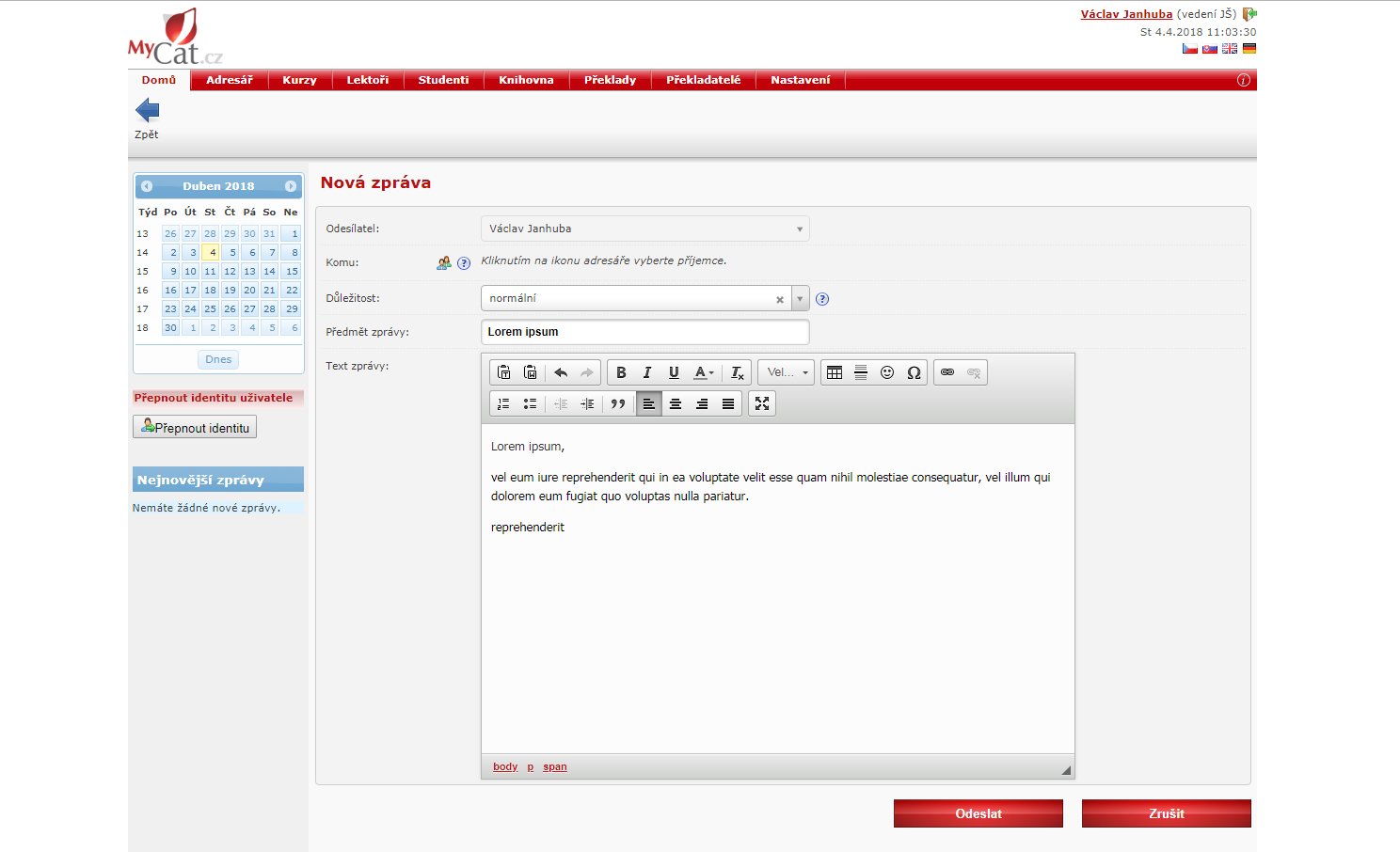Switch to the Studenti tab

coord(443,80)
